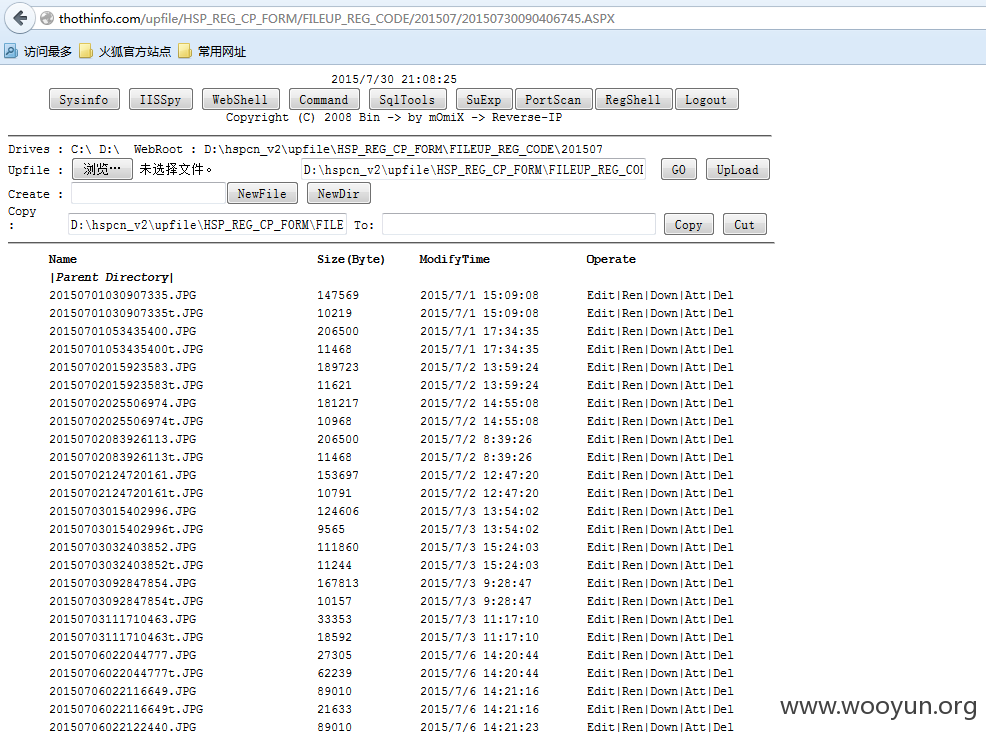The height and width of the screenshot is (735, 986).
Task: Click Att for 20150702015923583.JPG
Action: 695,367
